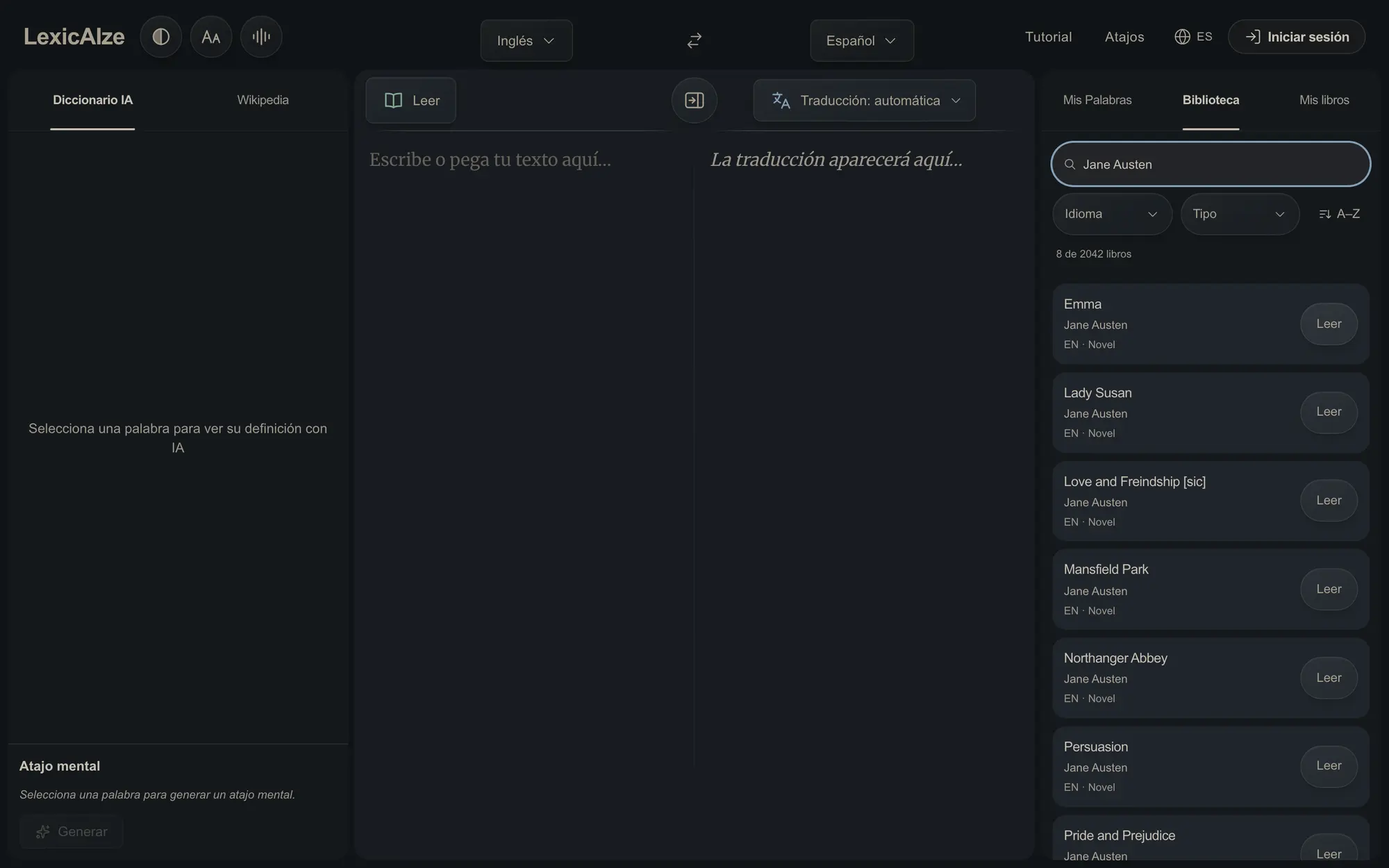Open the Mis Palabras tab
The height and width of the screenshot is (868, 1389).
click(x=1097, y=100)
